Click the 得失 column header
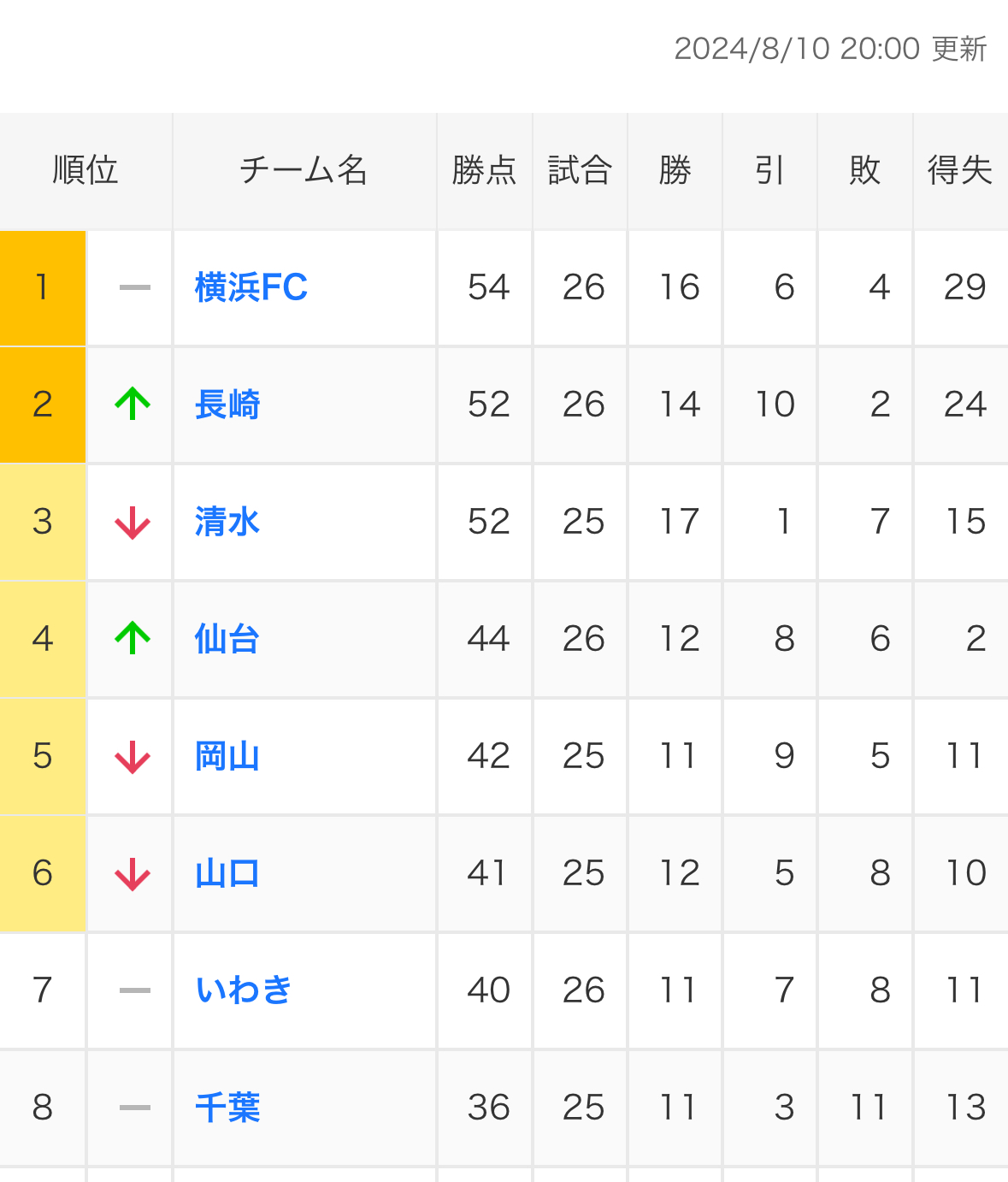1008x1182 pixels. 960,170
